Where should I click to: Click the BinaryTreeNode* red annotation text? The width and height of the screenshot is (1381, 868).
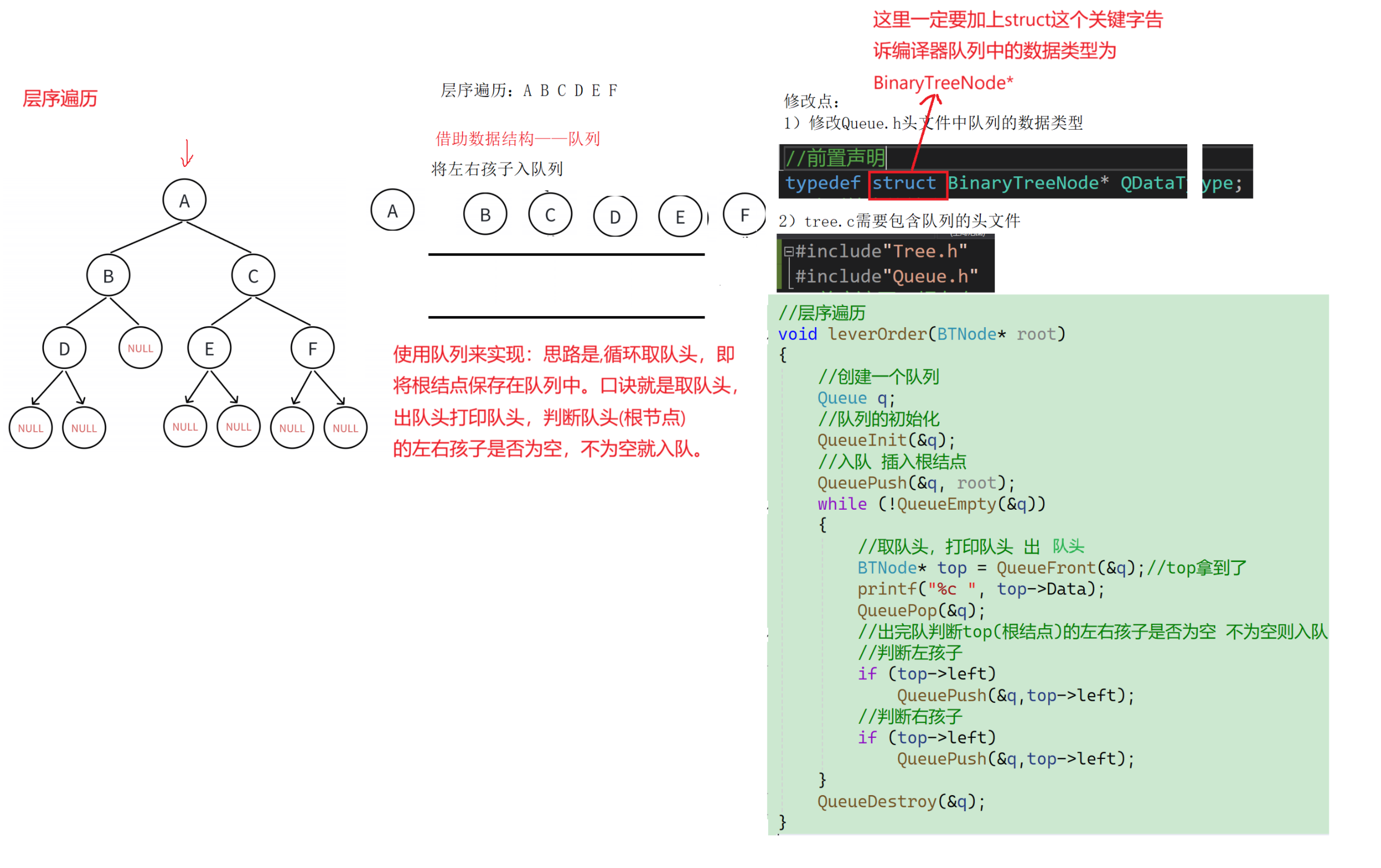943,82
